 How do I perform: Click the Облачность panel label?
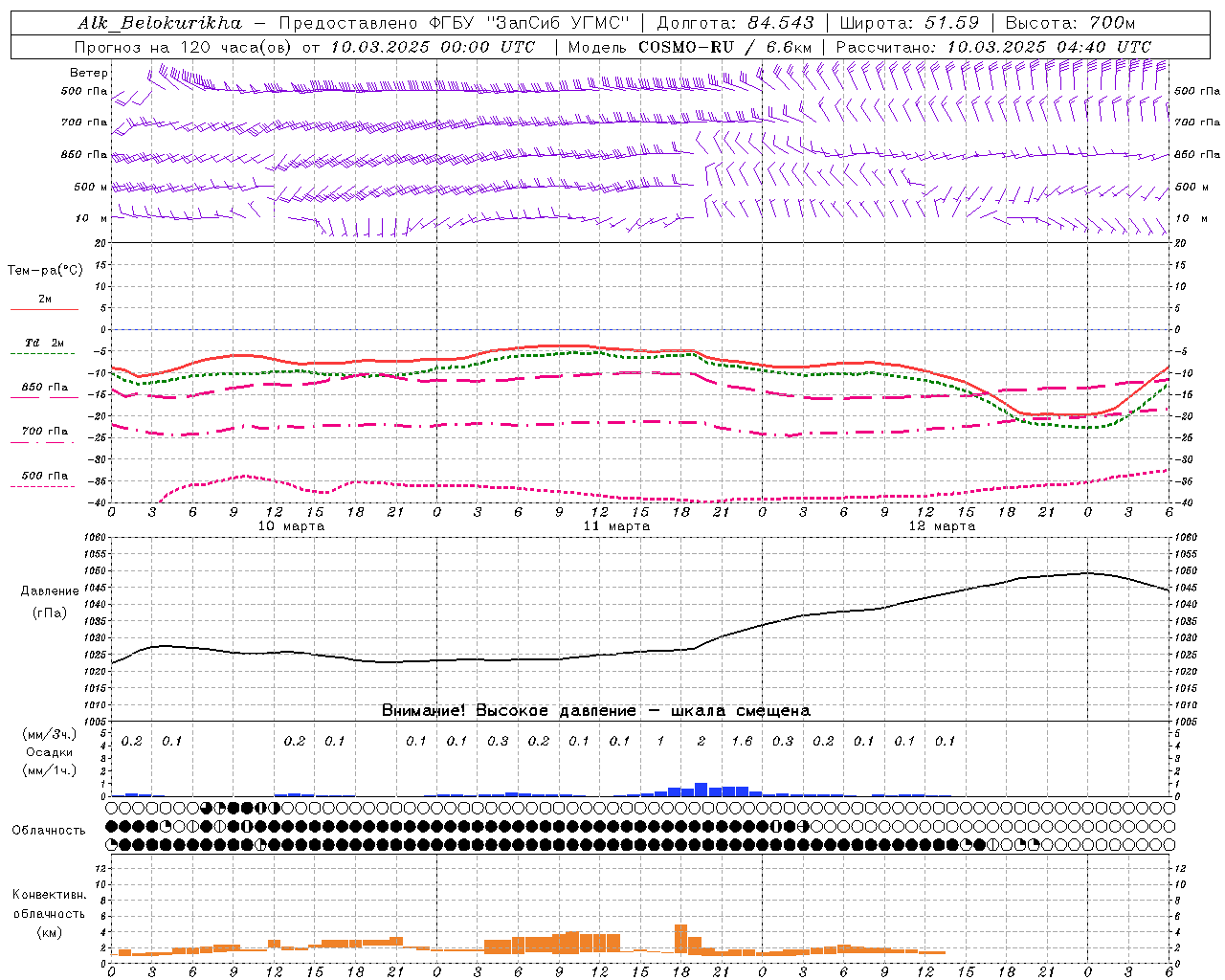(49, 831)
